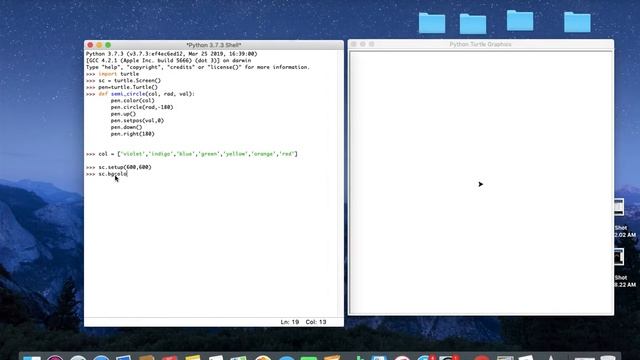This screenshot has height=360, width=640.
Task: Click the 'def semi_circle(col, rad, val):' line
Action: pyautogui.click(x=147, y=94)
